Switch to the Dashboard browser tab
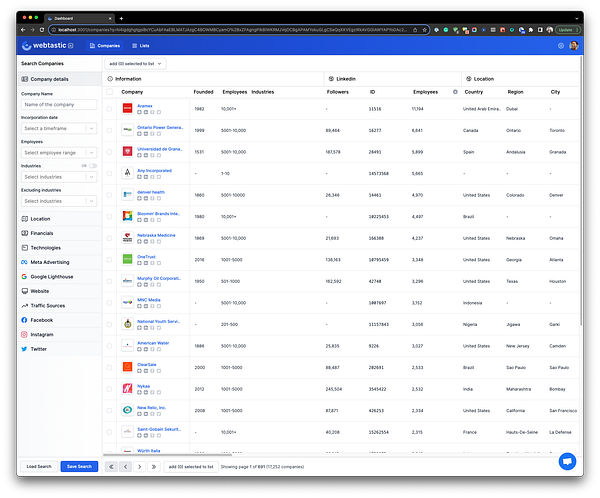Viewport: 600px width, 498px height. click(79, 18)
